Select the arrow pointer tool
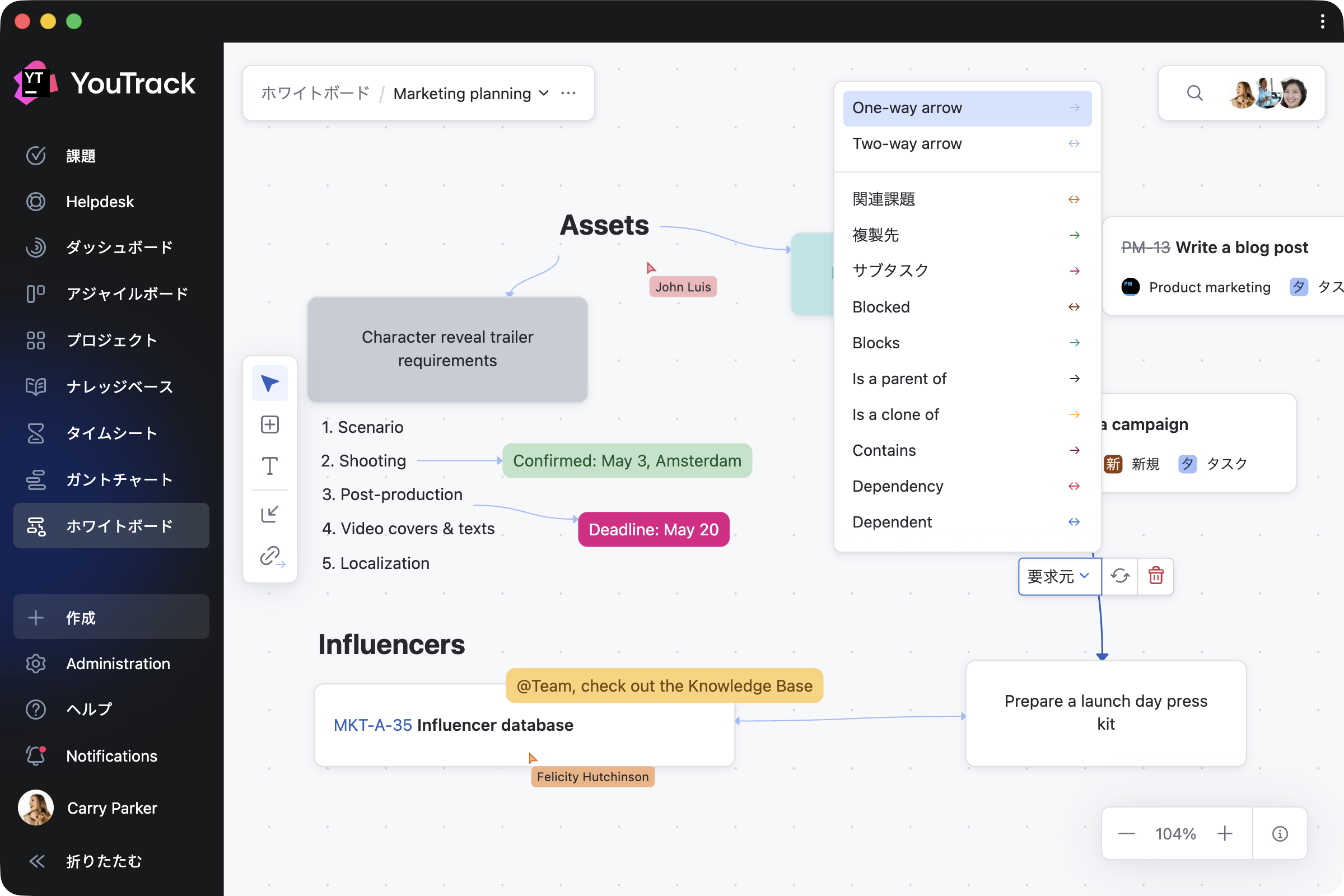The height and width of the screenshot is (896, 1344). [x=270, y=384]
